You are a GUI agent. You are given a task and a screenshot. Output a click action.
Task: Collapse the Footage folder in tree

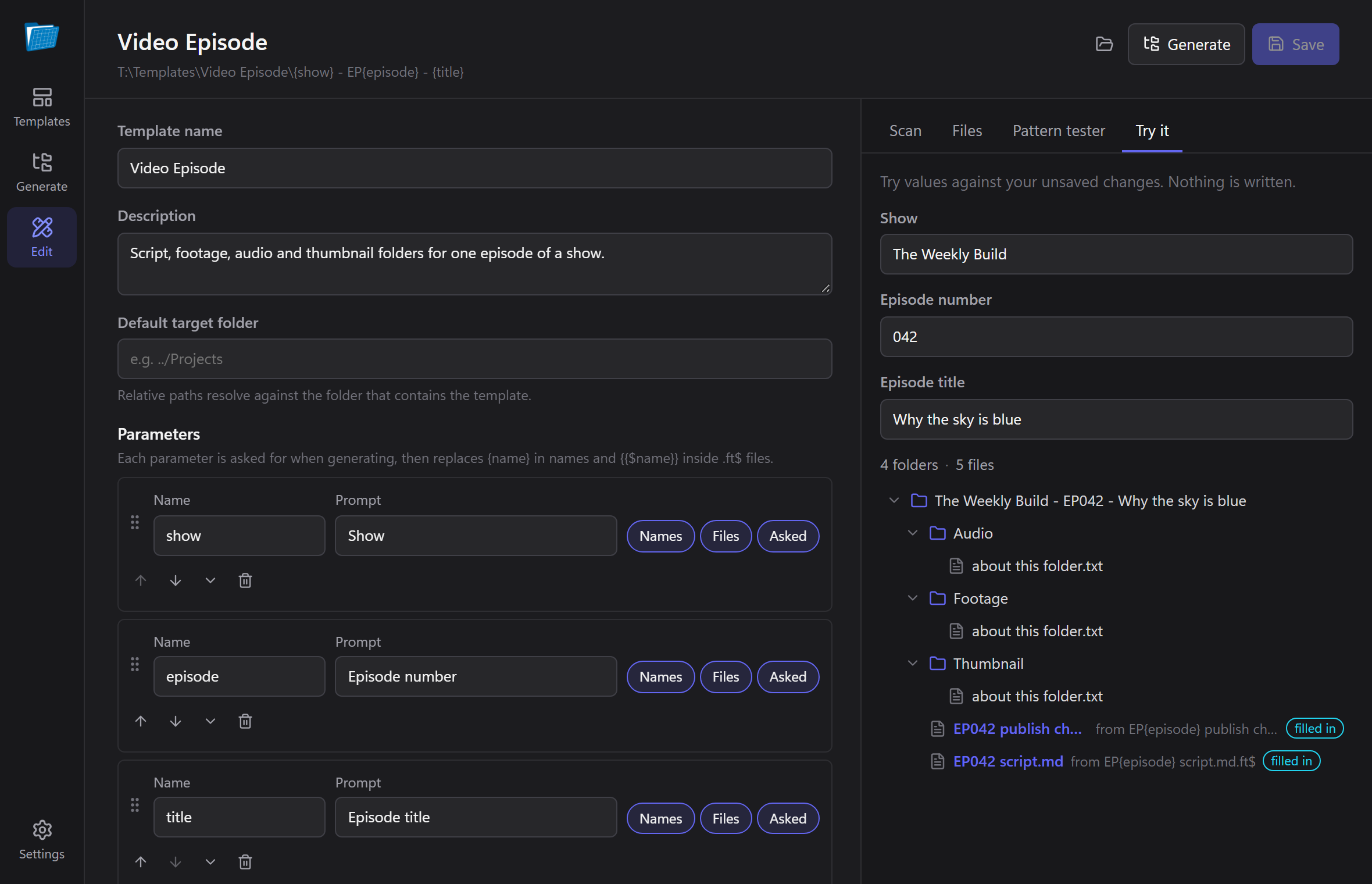pos(913,598)
